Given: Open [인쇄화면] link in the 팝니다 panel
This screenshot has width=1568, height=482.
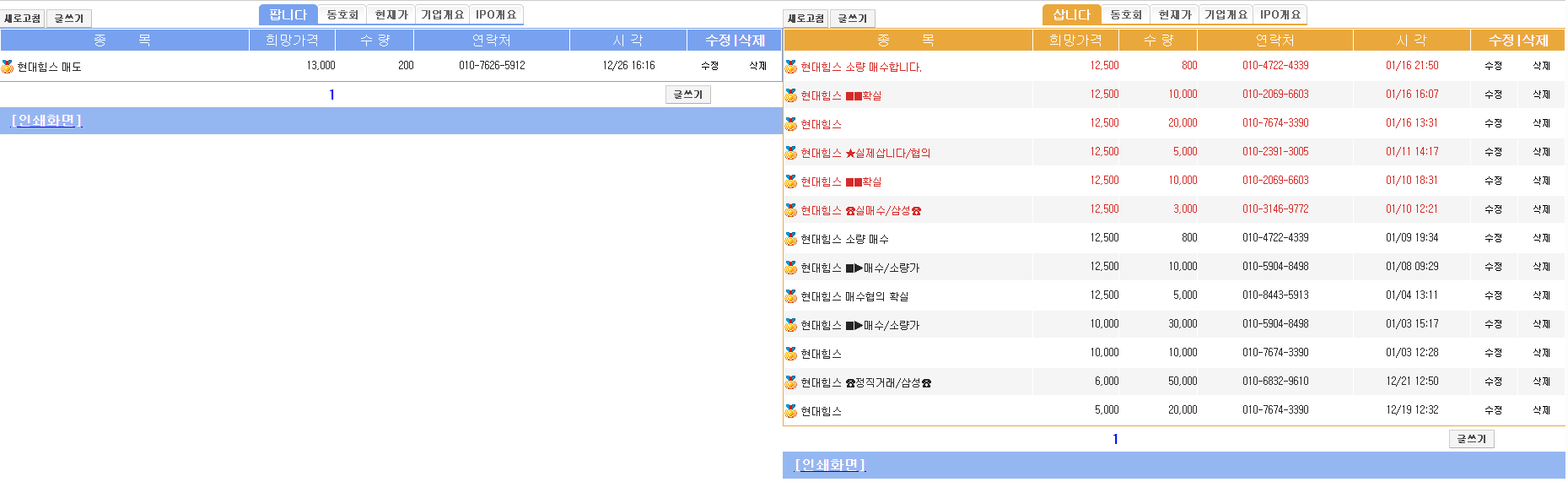Looking at the screenshot, I should 46,121.
